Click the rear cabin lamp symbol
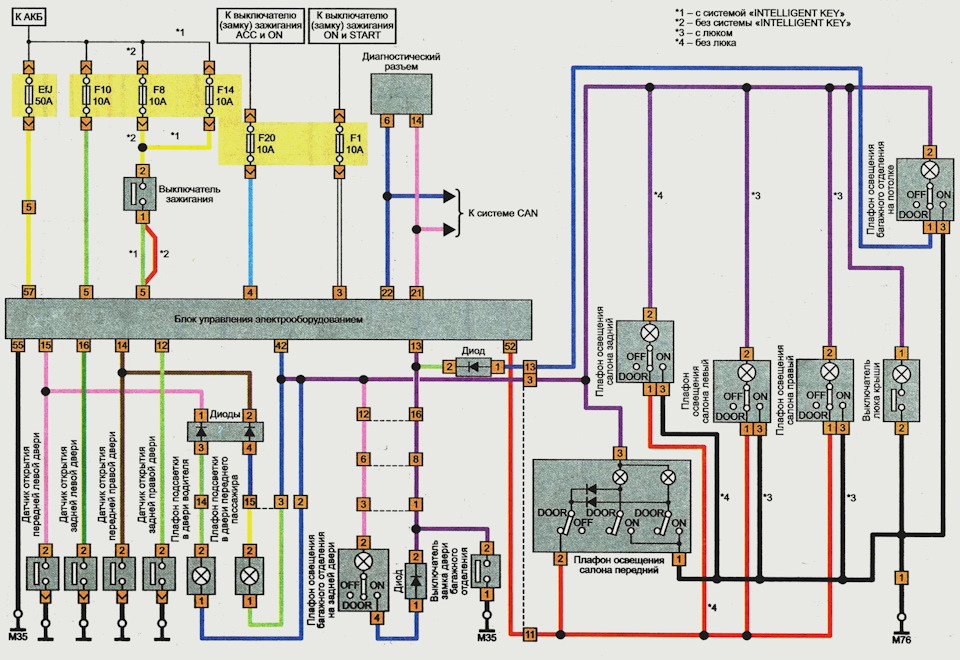This screenshot has width=960, height=660. (645, 352)
